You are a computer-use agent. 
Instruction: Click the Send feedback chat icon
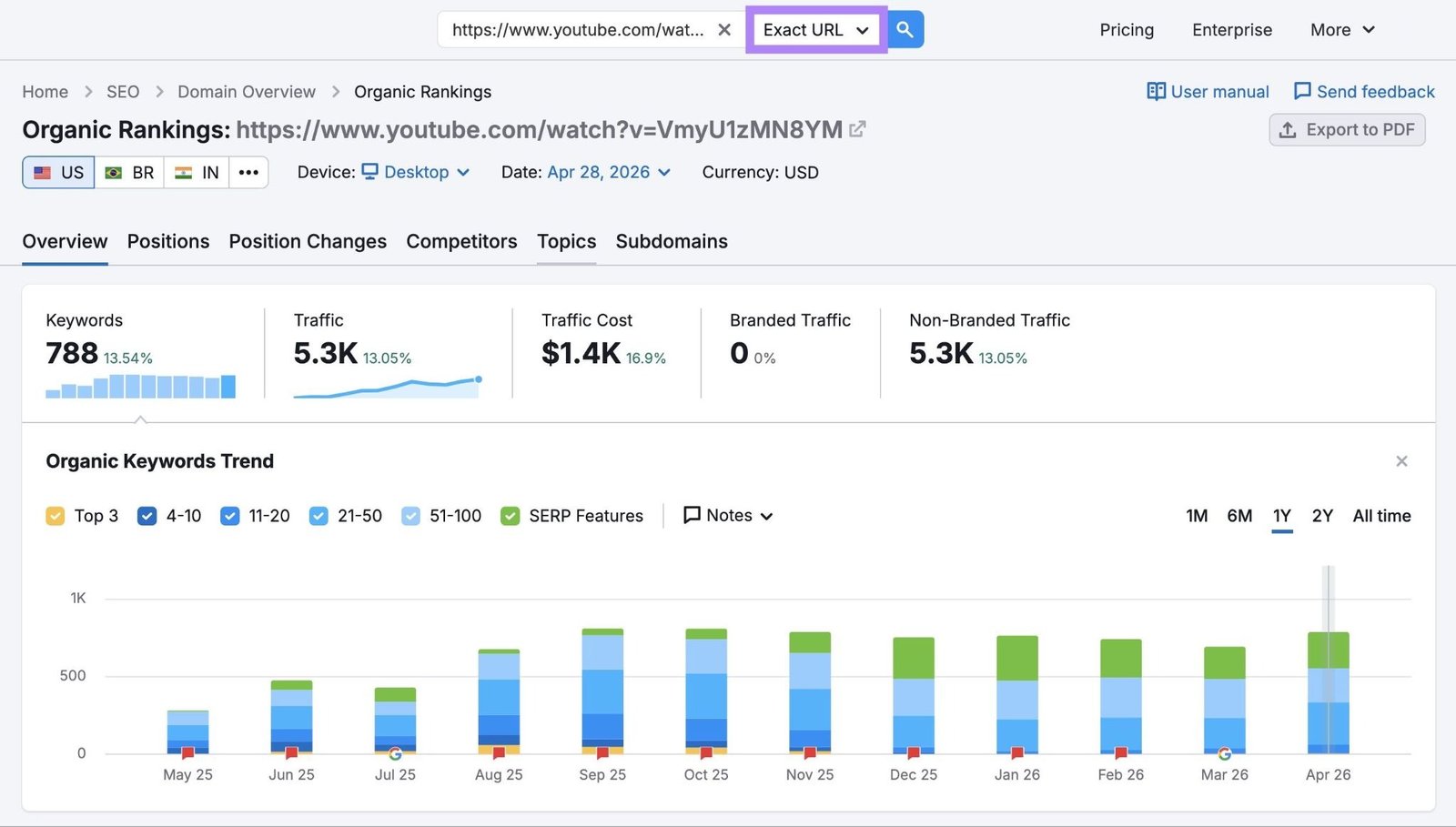point(1302,91)
